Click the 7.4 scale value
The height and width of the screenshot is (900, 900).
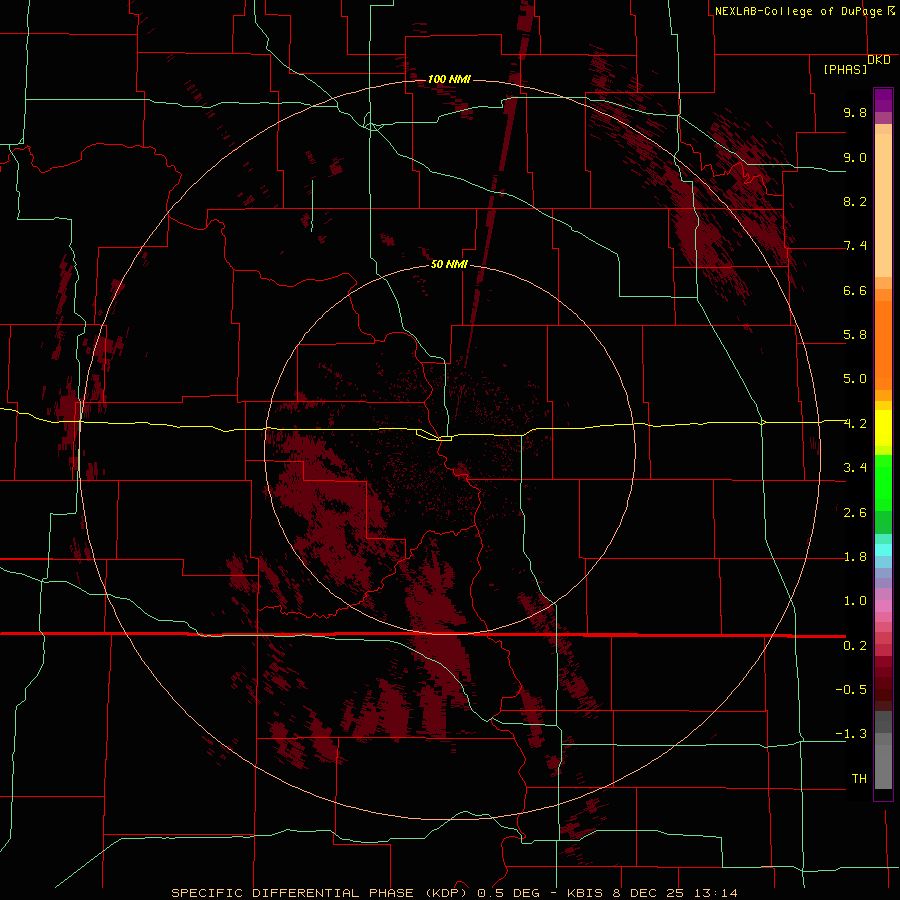[x=855, y=246]
